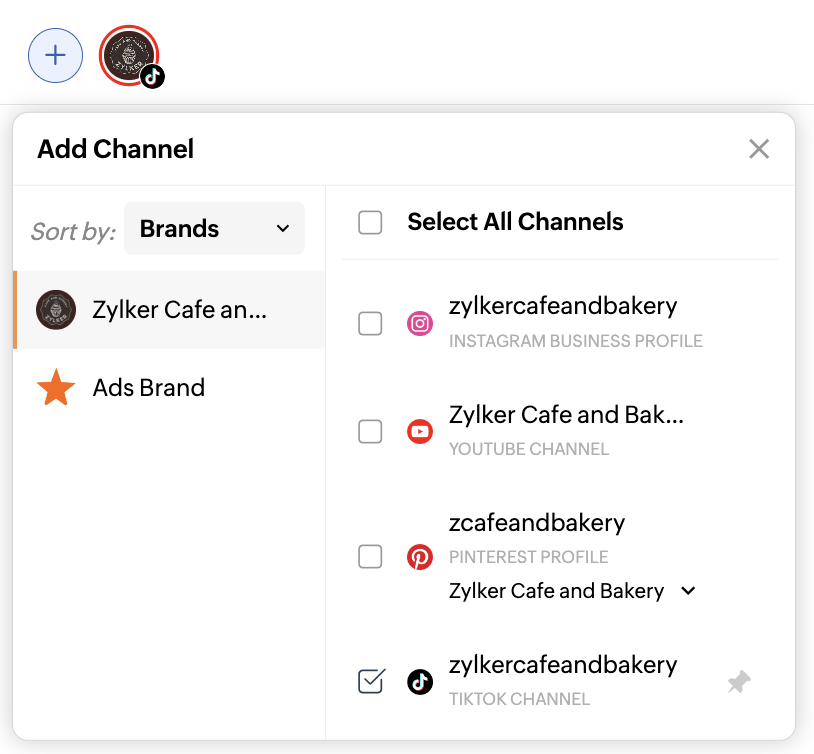Open the Sort by Brands dropdown
814x754 pixels.
(x=214, y=229)
